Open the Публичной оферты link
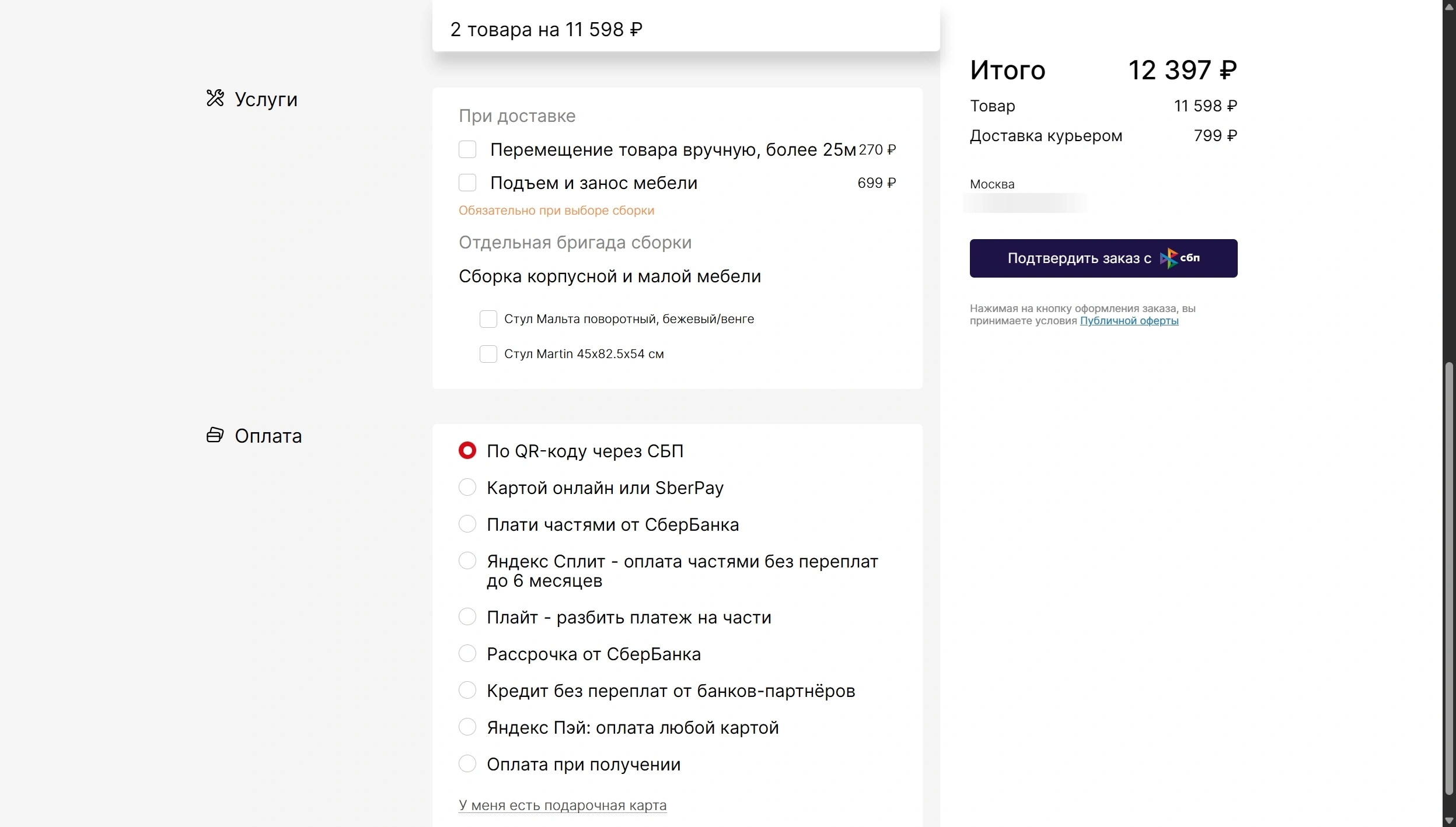The image size is (1456, 827). pyautogui.click(x=1129, y=321)
